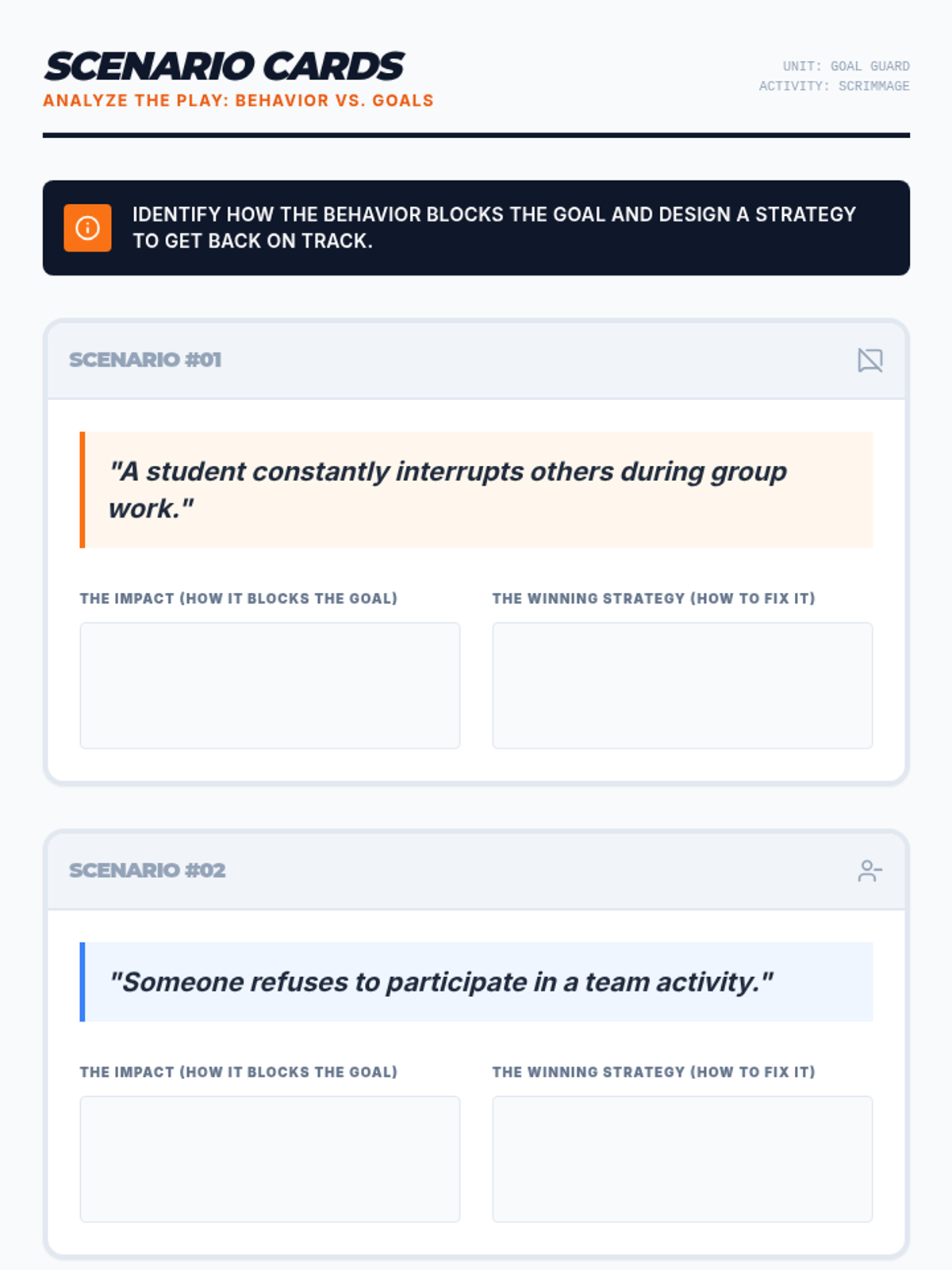
Task: Select the Scenario #01 header title
Action: (x=145, y=360)
